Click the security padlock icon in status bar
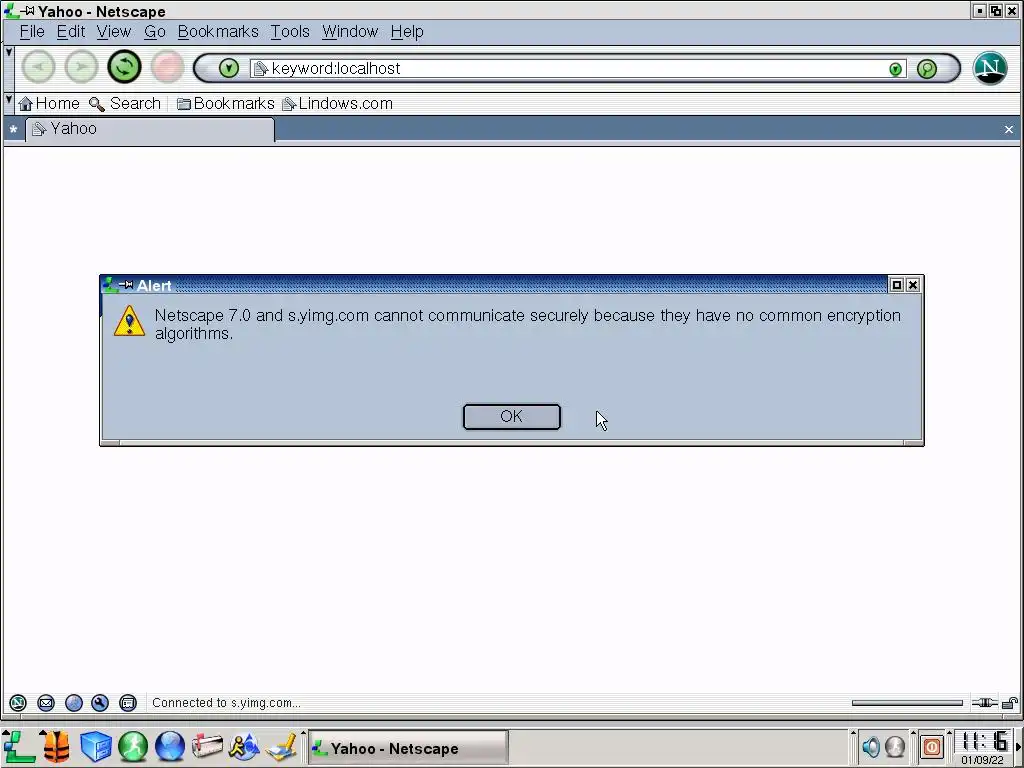This screenshot has height=768, width=1024. (x=1010, y=703)
